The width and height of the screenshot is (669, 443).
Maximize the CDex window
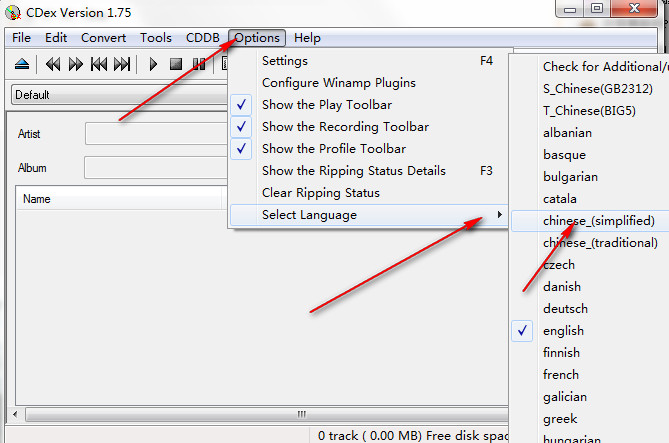coord(596,9)
